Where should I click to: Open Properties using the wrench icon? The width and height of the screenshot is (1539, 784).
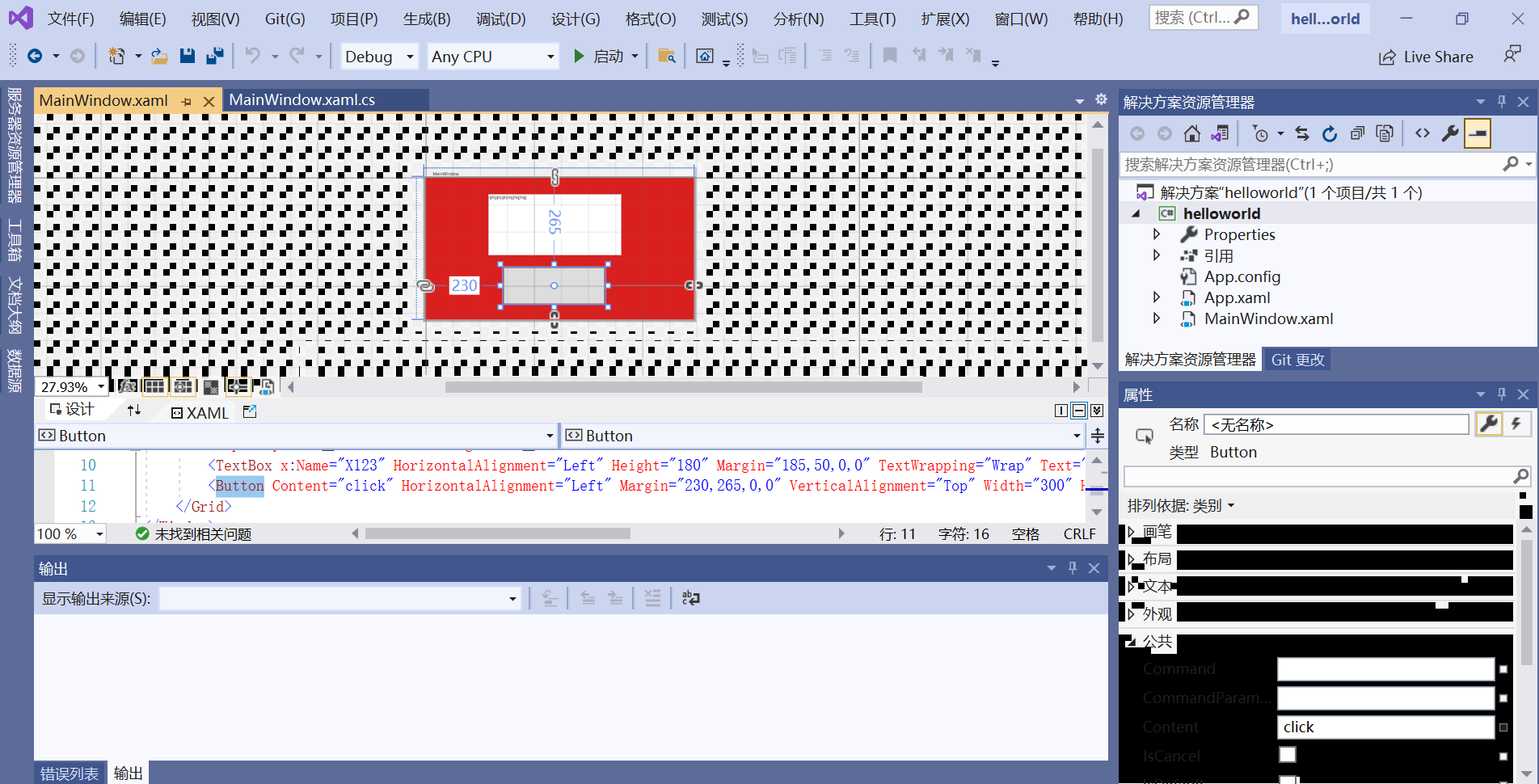[x=1451, y=133]
